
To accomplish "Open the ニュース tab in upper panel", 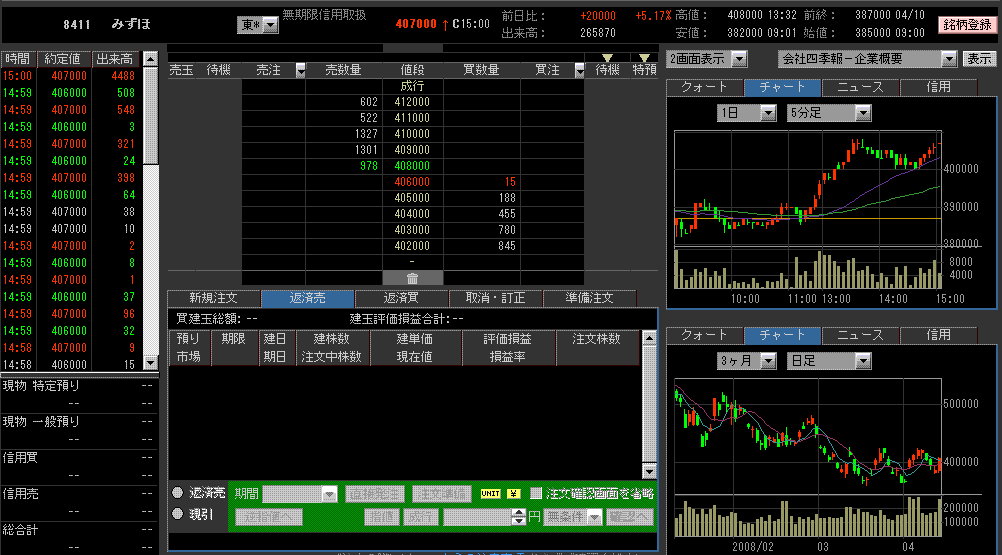I will (x=860, y=87).
